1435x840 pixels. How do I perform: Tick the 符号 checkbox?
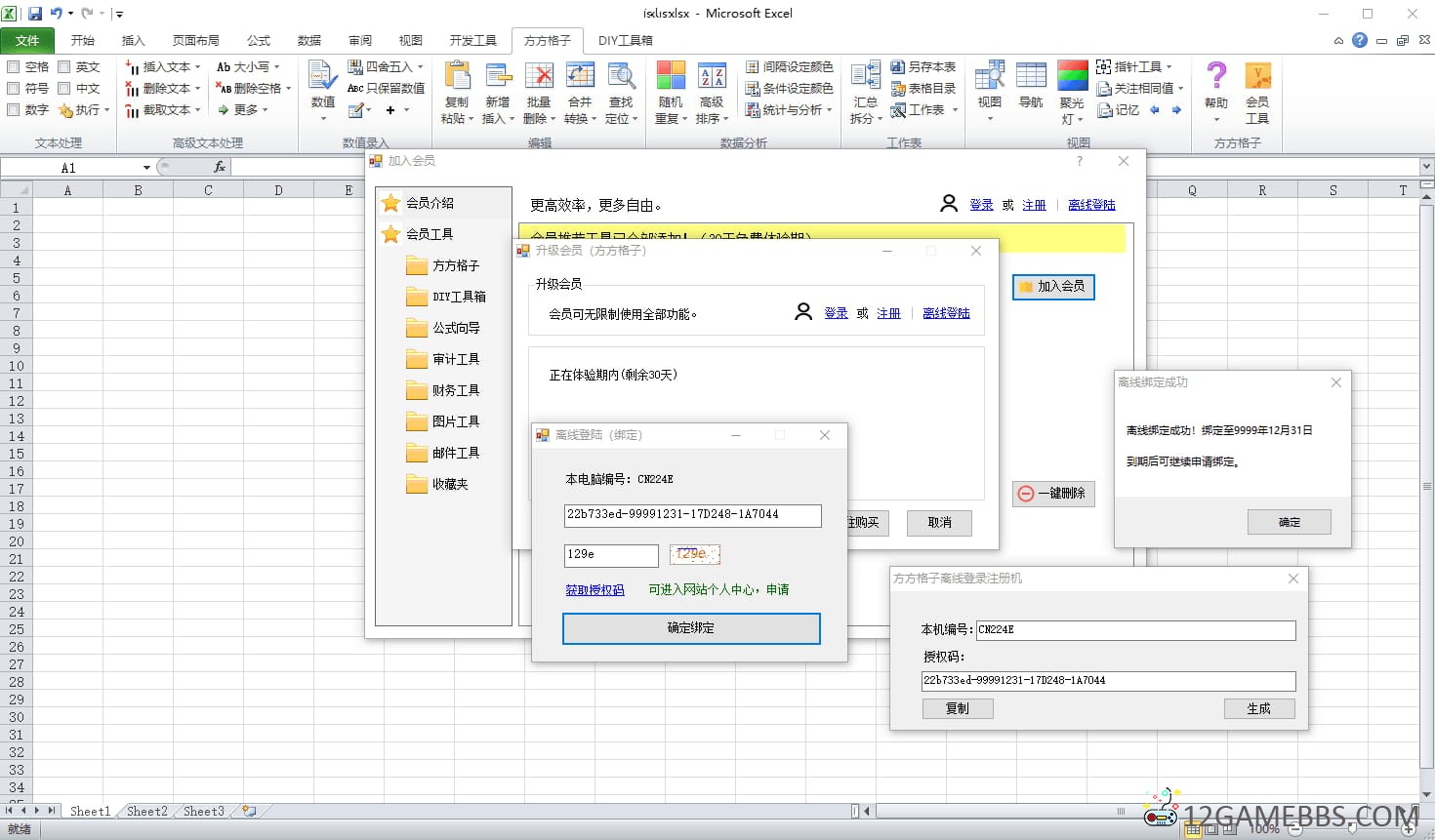[x=14, y=89]
